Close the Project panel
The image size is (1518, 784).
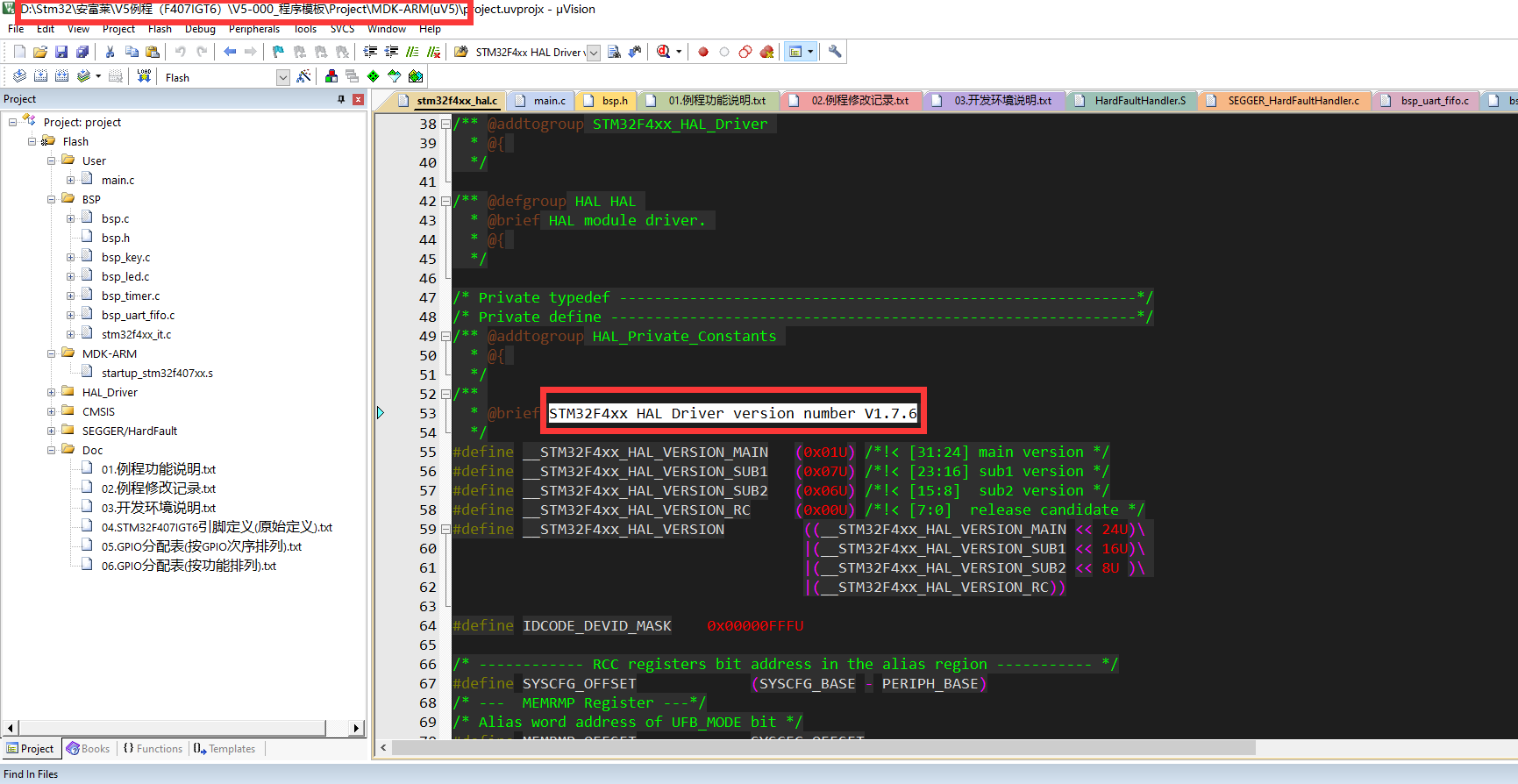click(x=358, y=99)
